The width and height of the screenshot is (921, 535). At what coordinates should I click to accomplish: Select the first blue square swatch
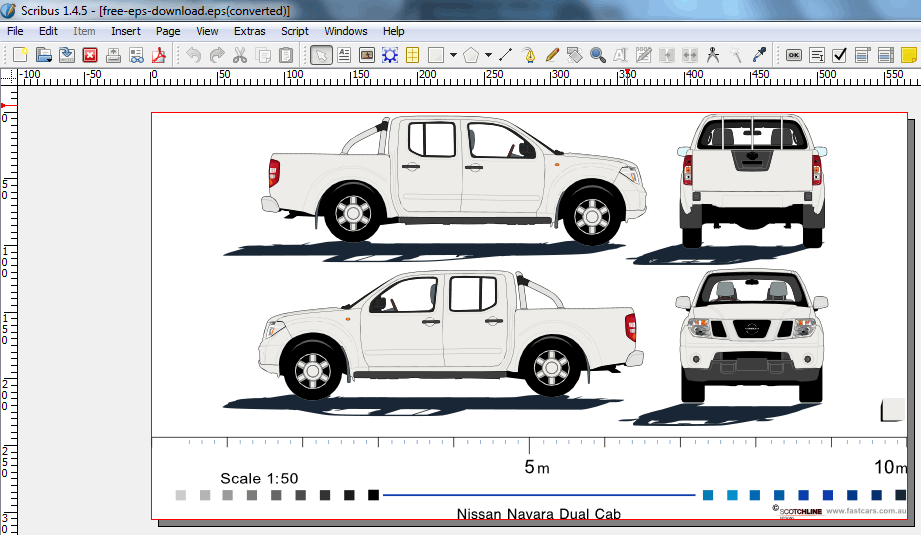click(x=708, y=495)
